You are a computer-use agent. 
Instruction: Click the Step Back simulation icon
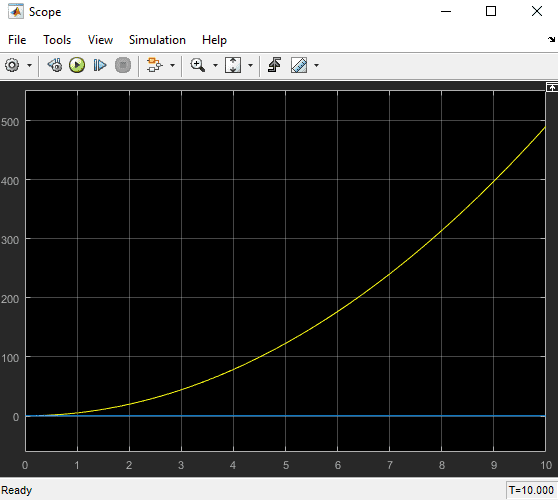55,65
